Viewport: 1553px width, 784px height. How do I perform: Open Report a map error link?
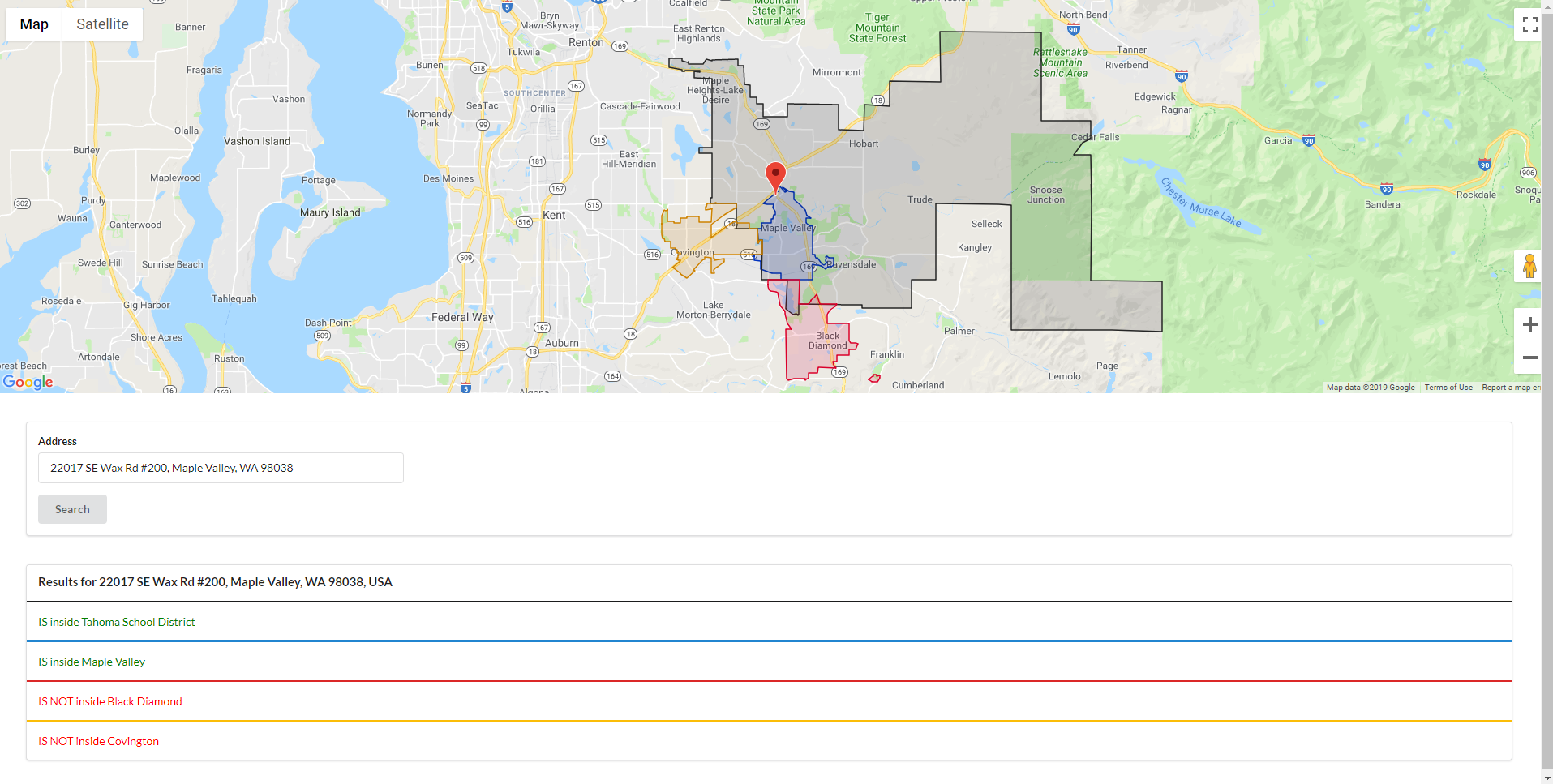[1511, 388]
